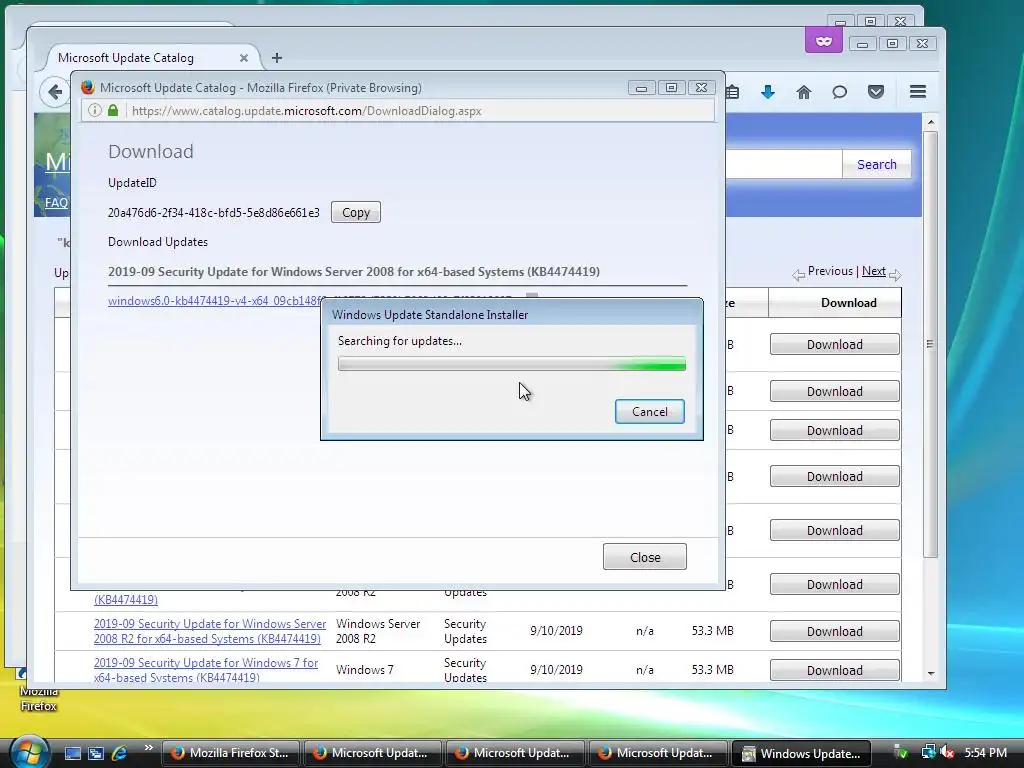Click the Windows Update Standalone Installer title
This screenshot has width=1024, height=768.
click(430, 315)
